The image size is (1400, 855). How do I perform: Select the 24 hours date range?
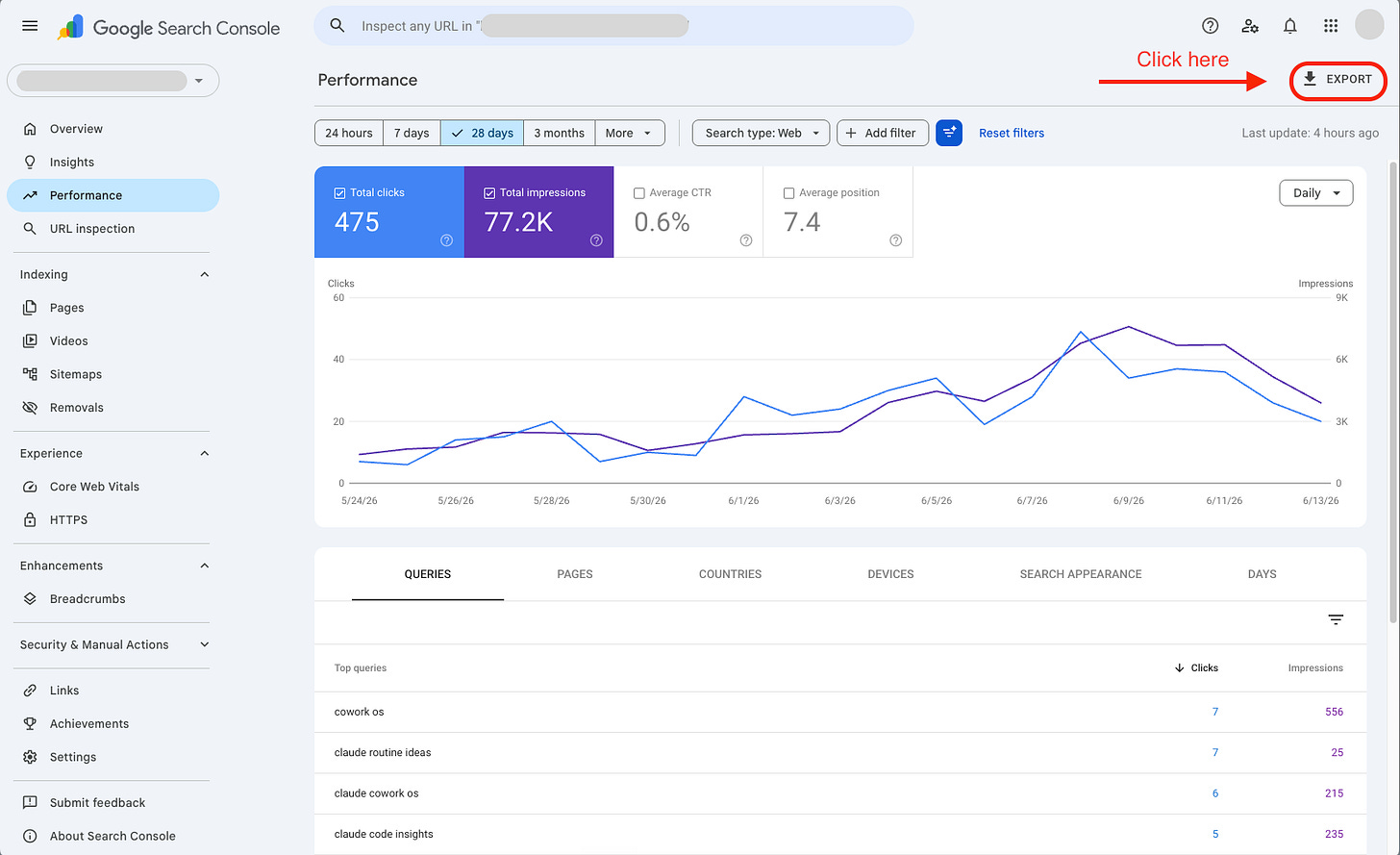(349, 133)
